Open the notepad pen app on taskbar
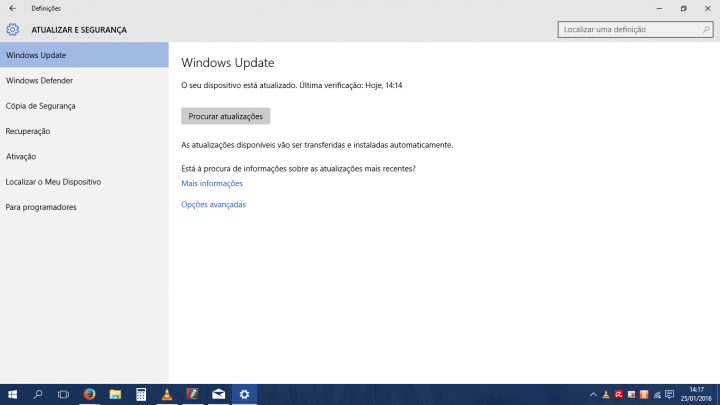This screenshot has height=405, width=720. pyautogui.click(x=192, y=394)
